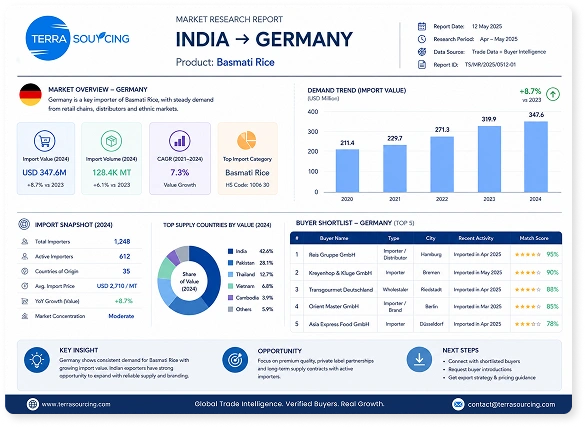This screenshot has width=586, height=428.
Task: Click the 2024 bar in demand chart
Action: pyautogui.click(x=536, y=157)
